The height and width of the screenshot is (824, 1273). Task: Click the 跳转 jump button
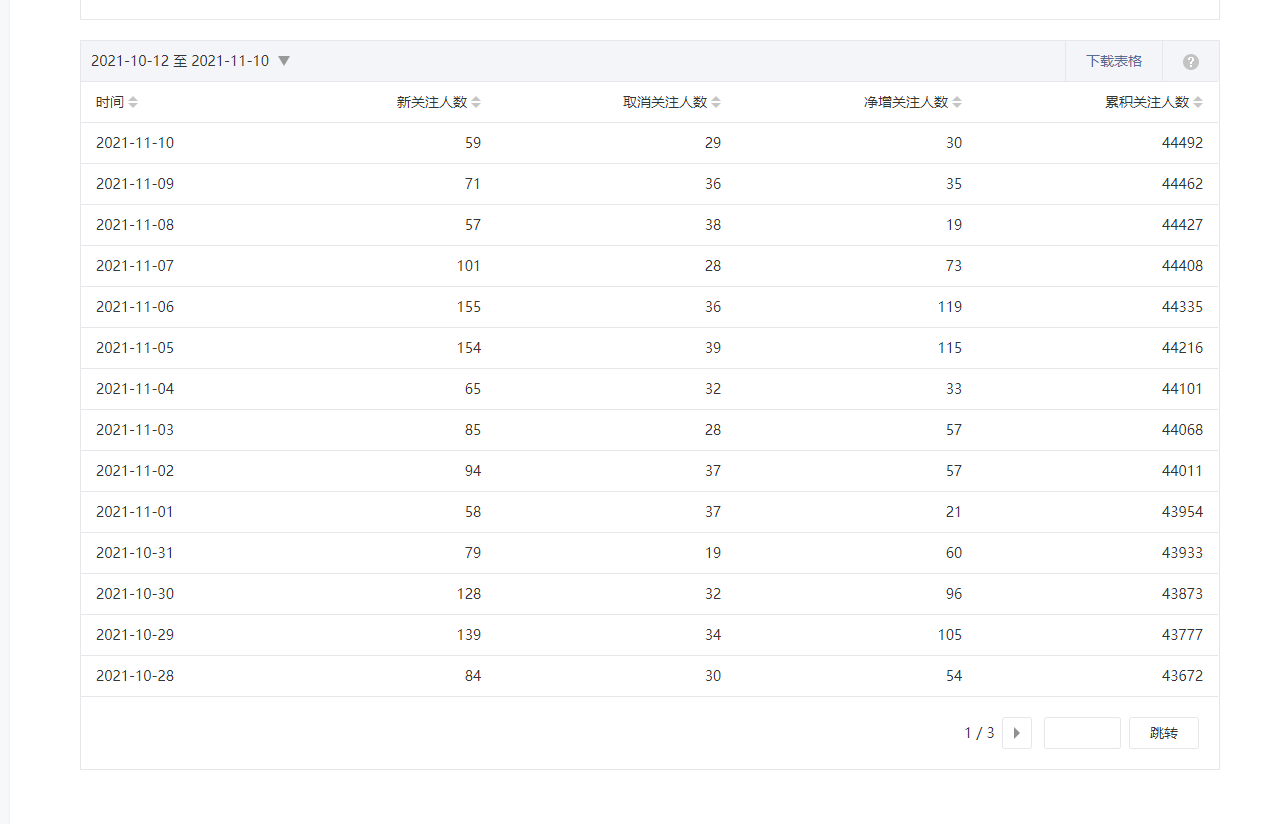pos(1163,733)
